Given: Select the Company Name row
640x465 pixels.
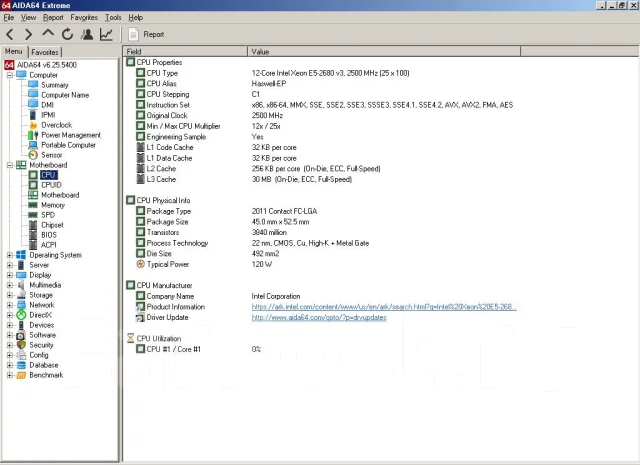Looking at the screenshot, I should (218, 296).
